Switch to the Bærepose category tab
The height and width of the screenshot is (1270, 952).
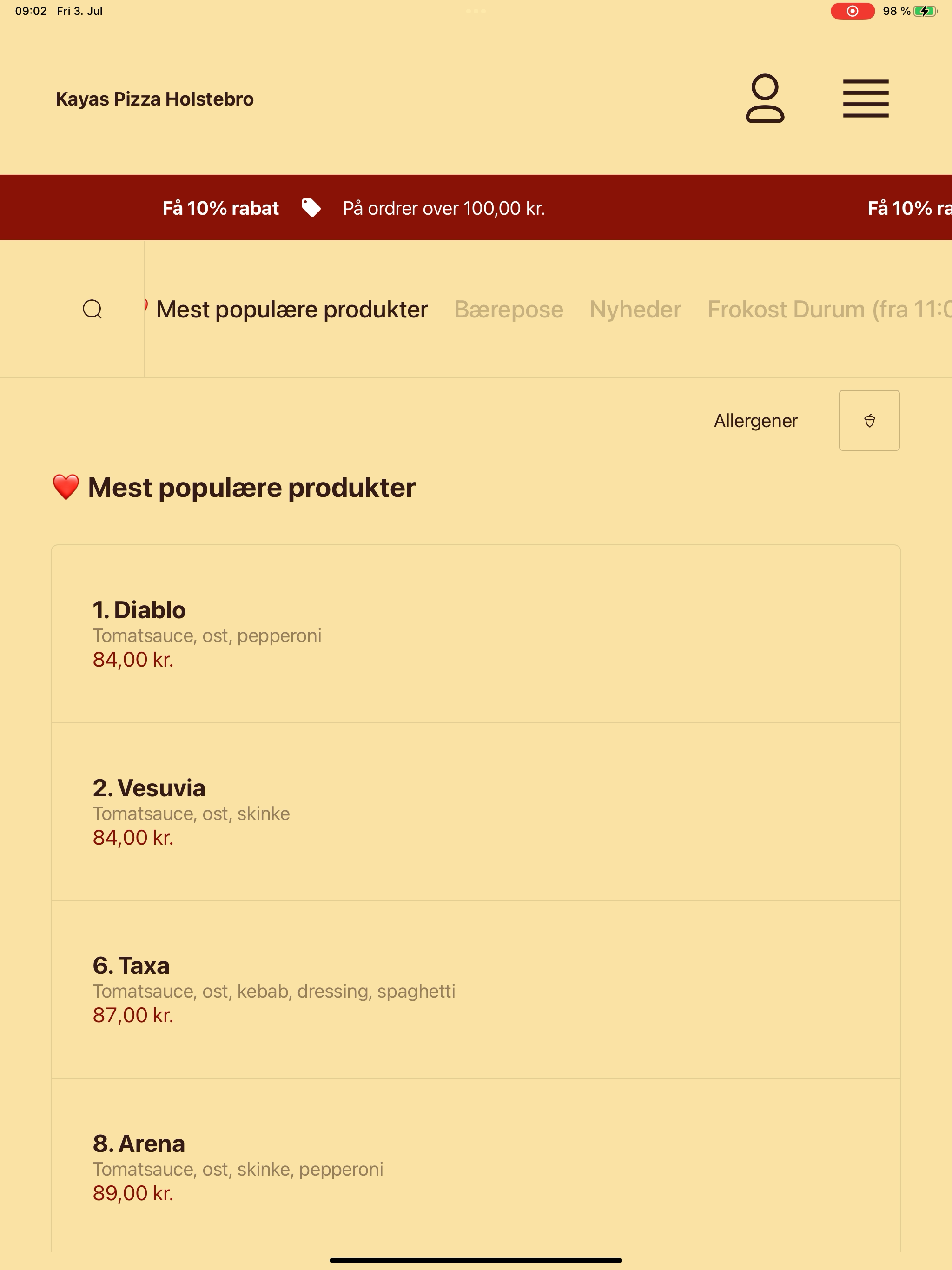point(509,310)
